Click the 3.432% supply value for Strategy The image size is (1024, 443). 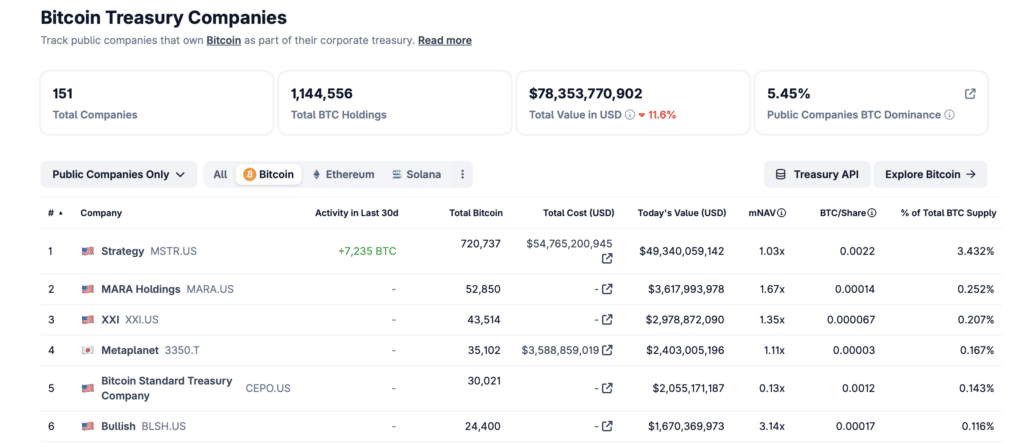978,251
